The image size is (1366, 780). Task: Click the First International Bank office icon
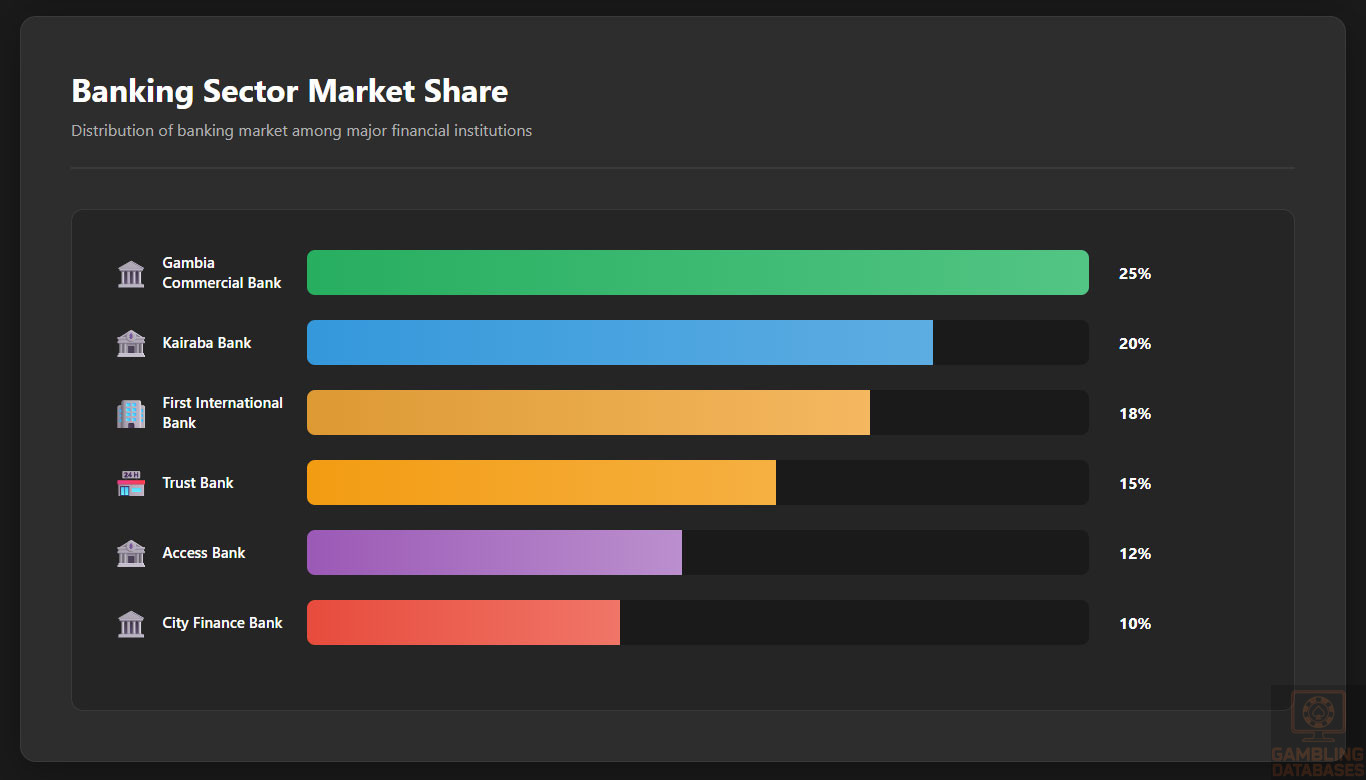(131, 413)
